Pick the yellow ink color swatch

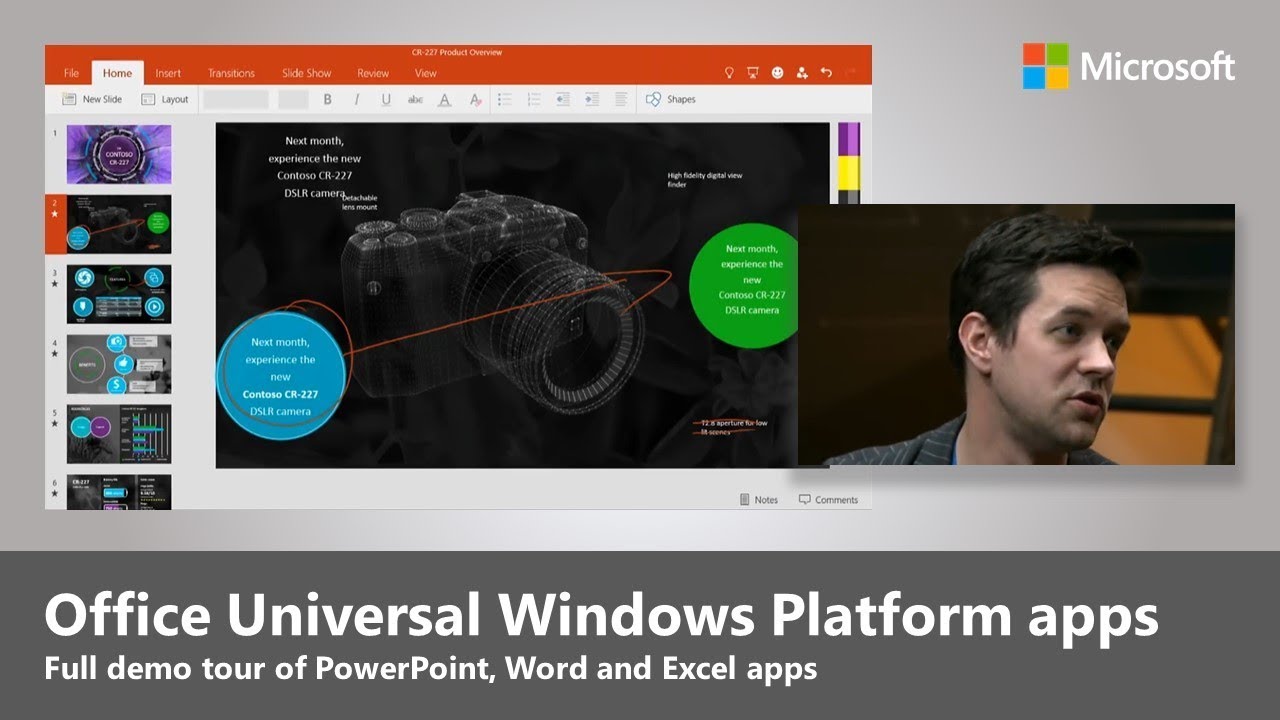point(849,173)
